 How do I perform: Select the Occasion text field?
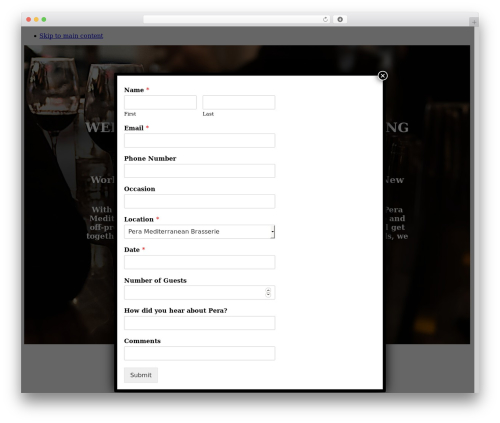click(x=200, y=201)
